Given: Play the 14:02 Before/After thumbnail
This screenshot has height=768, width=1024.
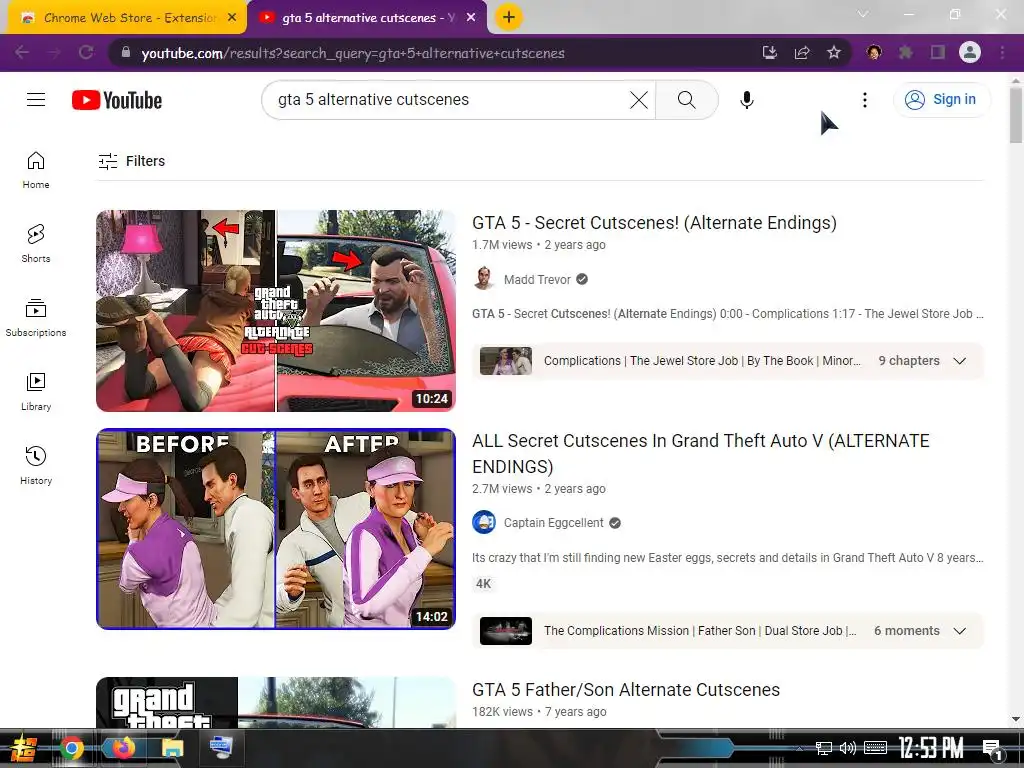Looking at the screenshot, I should [x=276, y=529].
